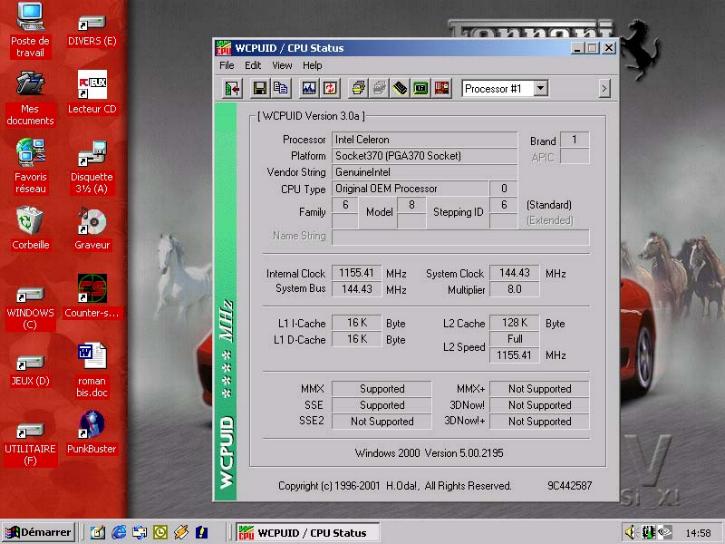Click the red board toolbar icon

pos(442,89)
